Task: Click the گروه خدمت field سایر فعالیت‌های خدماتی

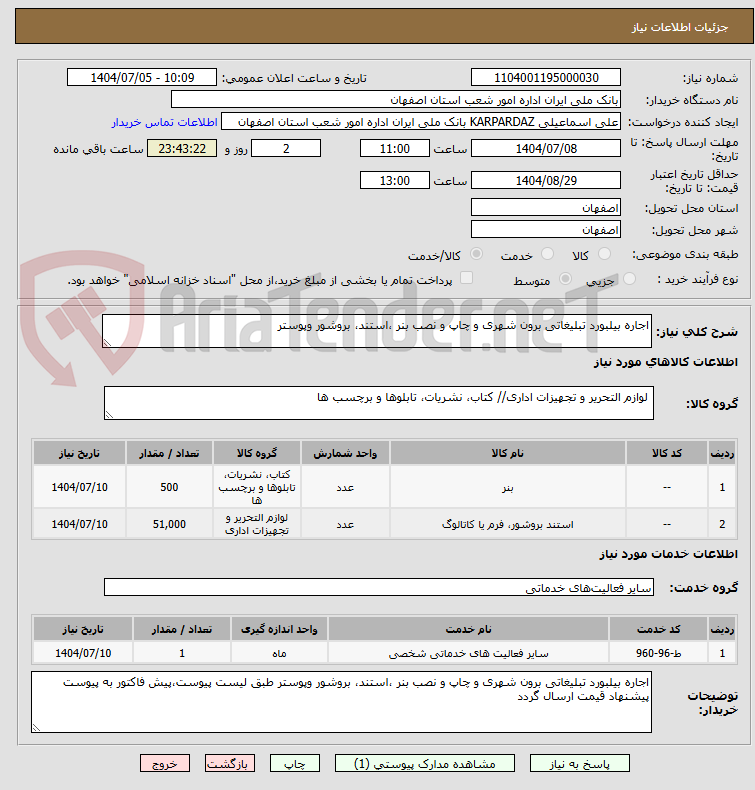Action: tap(379, 587)
